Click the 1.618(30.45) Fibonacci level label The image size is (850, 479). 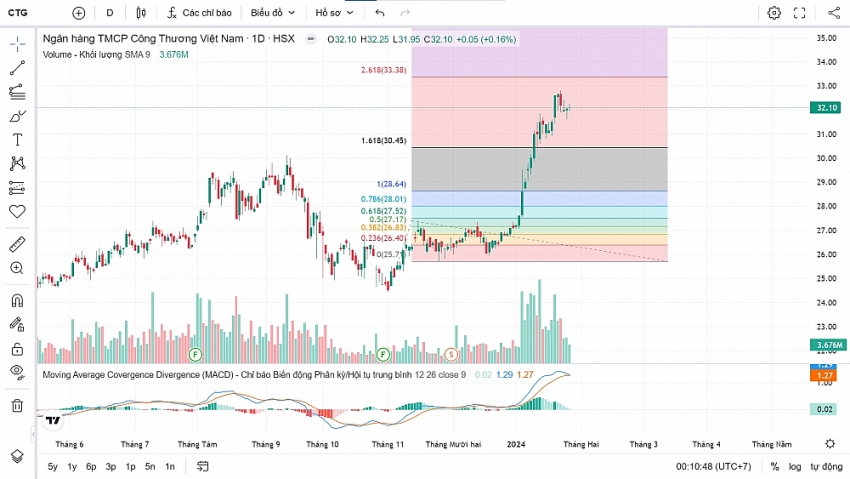[384, 141]
